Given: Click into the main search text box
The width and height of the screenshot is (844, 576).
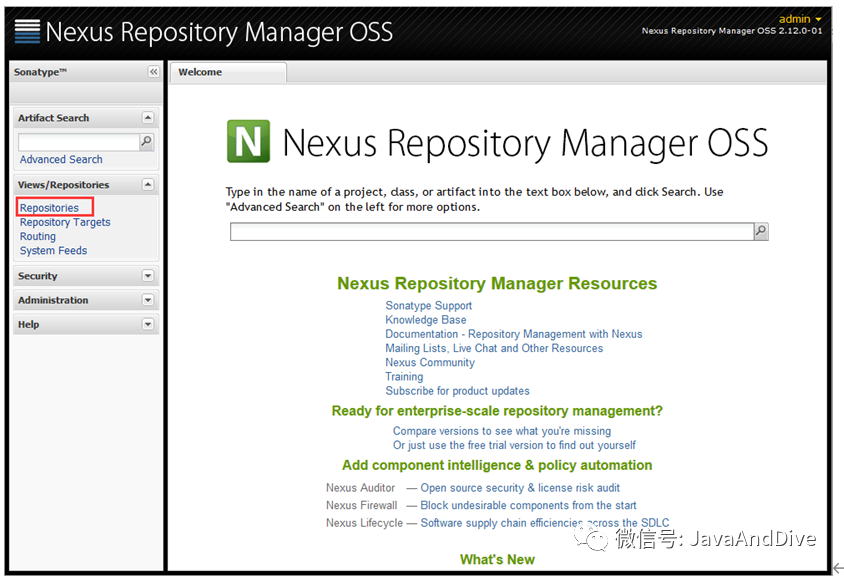Looking at the screenshot, I should 490,231.
